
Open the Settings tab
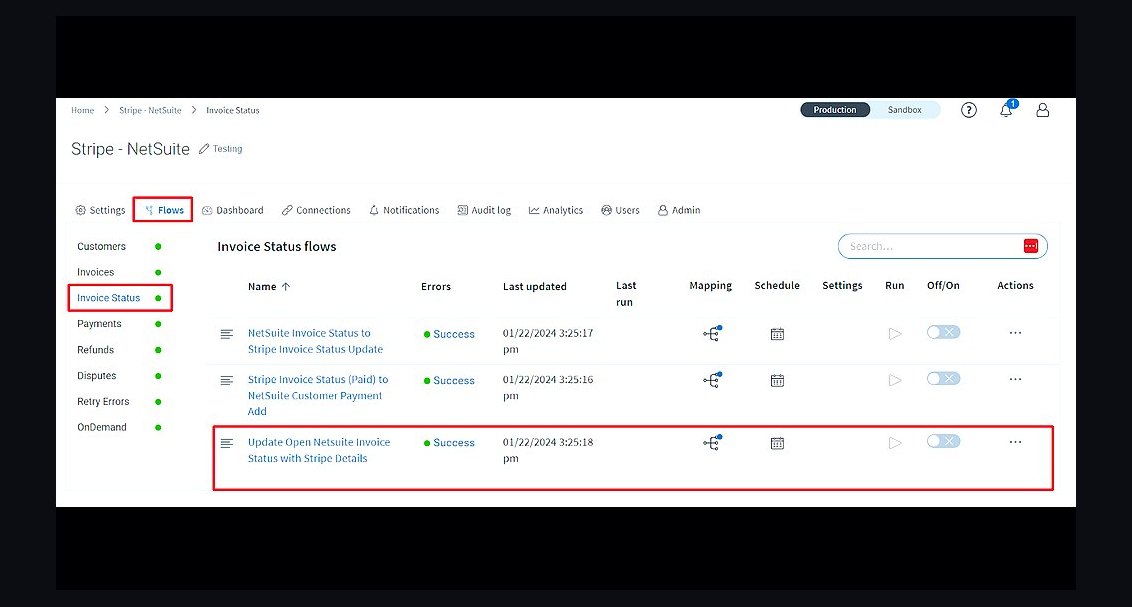tap(100, 210)
